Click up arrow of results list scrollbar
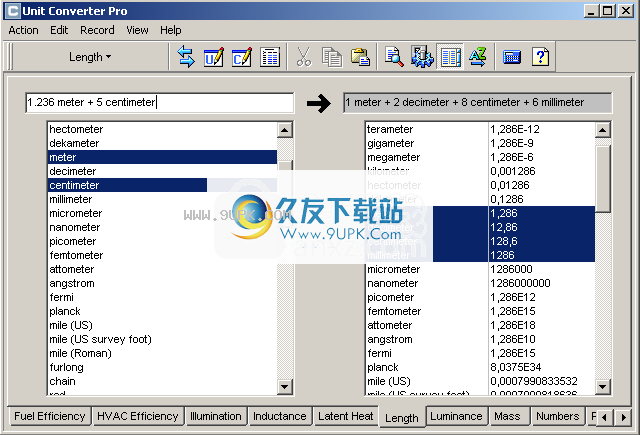The width and height of the screenshot is (640, 435). (602, 130)
